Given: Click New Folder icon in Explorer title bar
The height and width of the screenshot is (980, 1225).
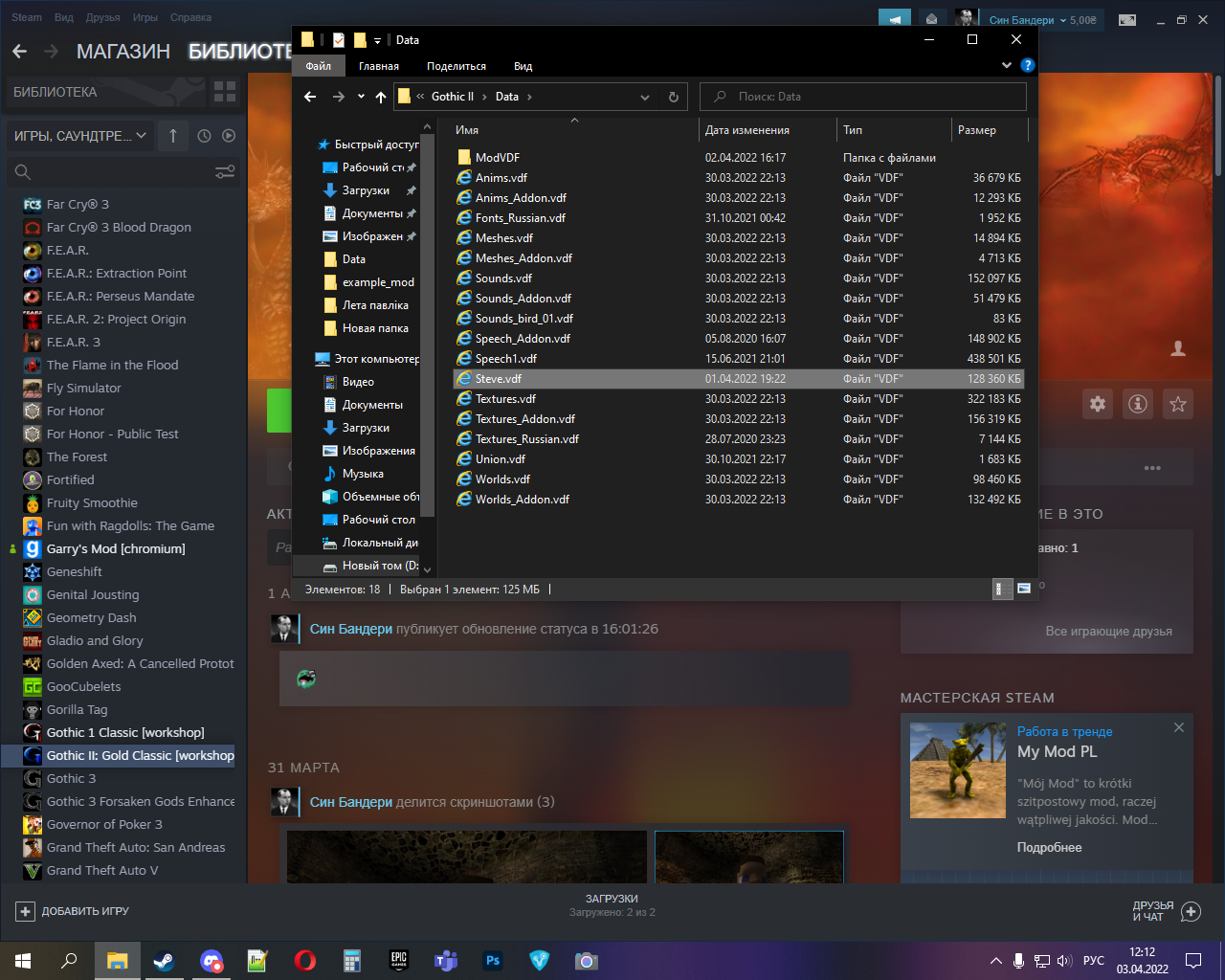Looking at the screenshot, I should tap(361, 40).
